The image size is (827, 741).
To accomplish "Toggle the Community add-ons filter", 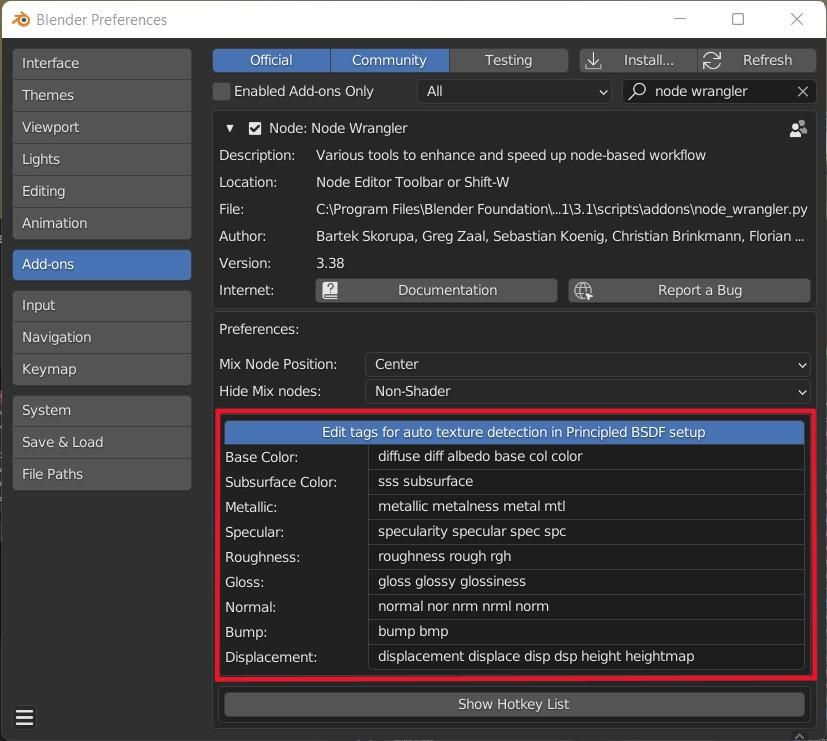I will [x=389, y=60].
